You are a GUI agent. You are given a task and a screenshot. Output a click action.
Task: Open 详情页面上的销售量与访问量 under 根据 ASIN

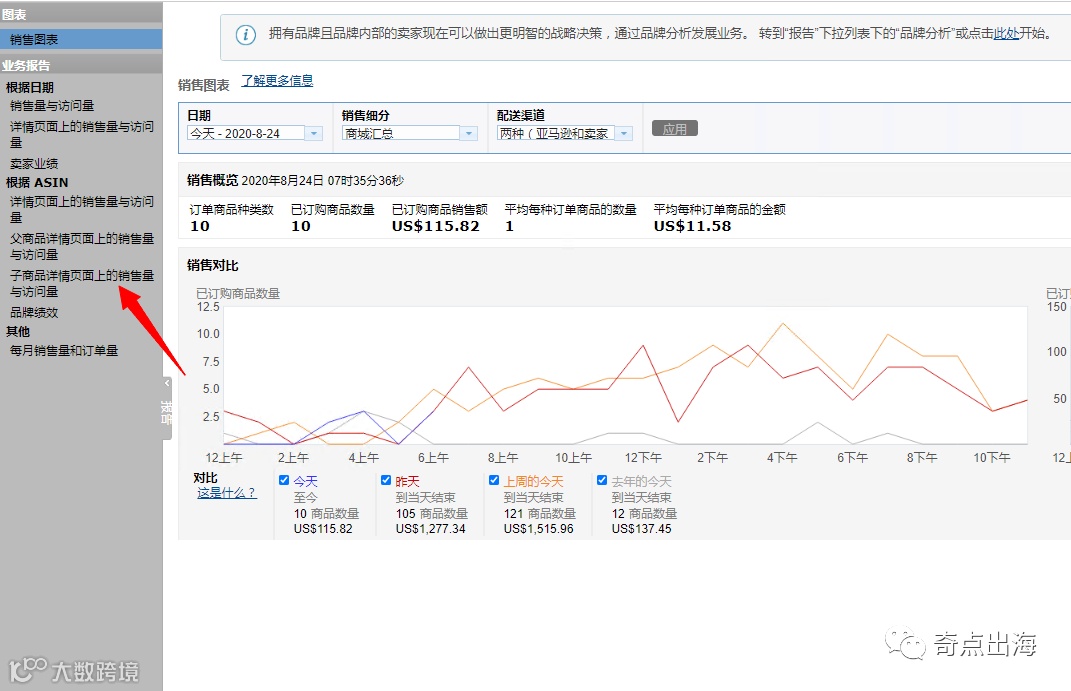point(81,210)
